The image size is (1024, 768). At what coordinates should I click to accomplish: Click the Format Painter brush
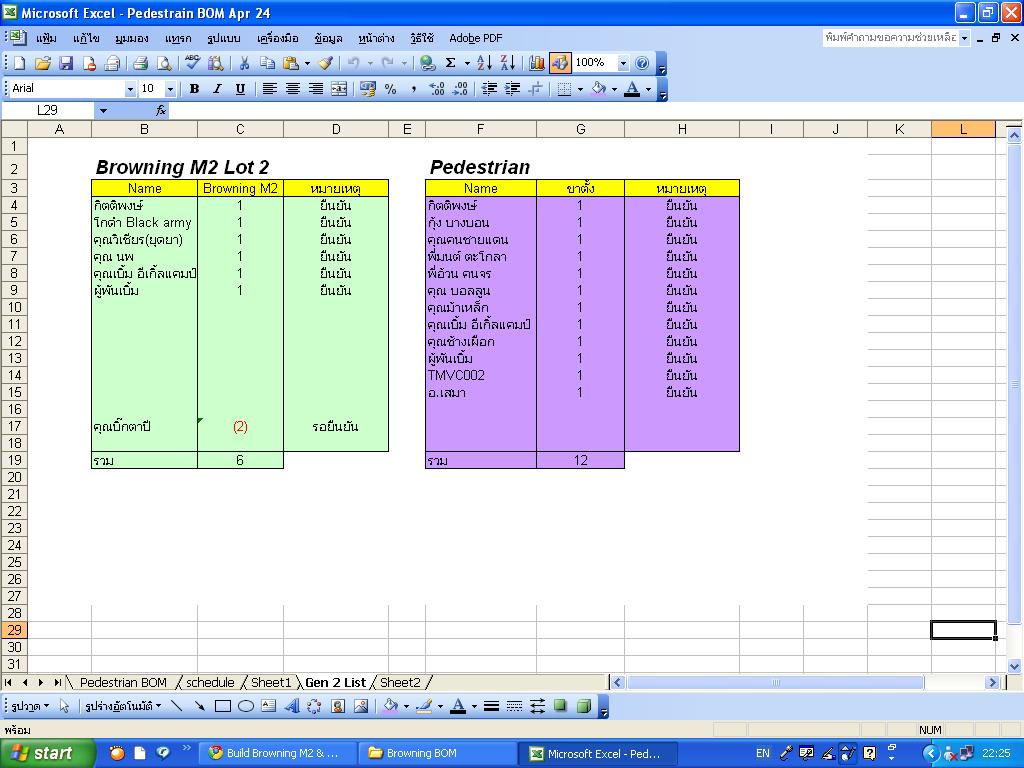[x=326, y=63]
